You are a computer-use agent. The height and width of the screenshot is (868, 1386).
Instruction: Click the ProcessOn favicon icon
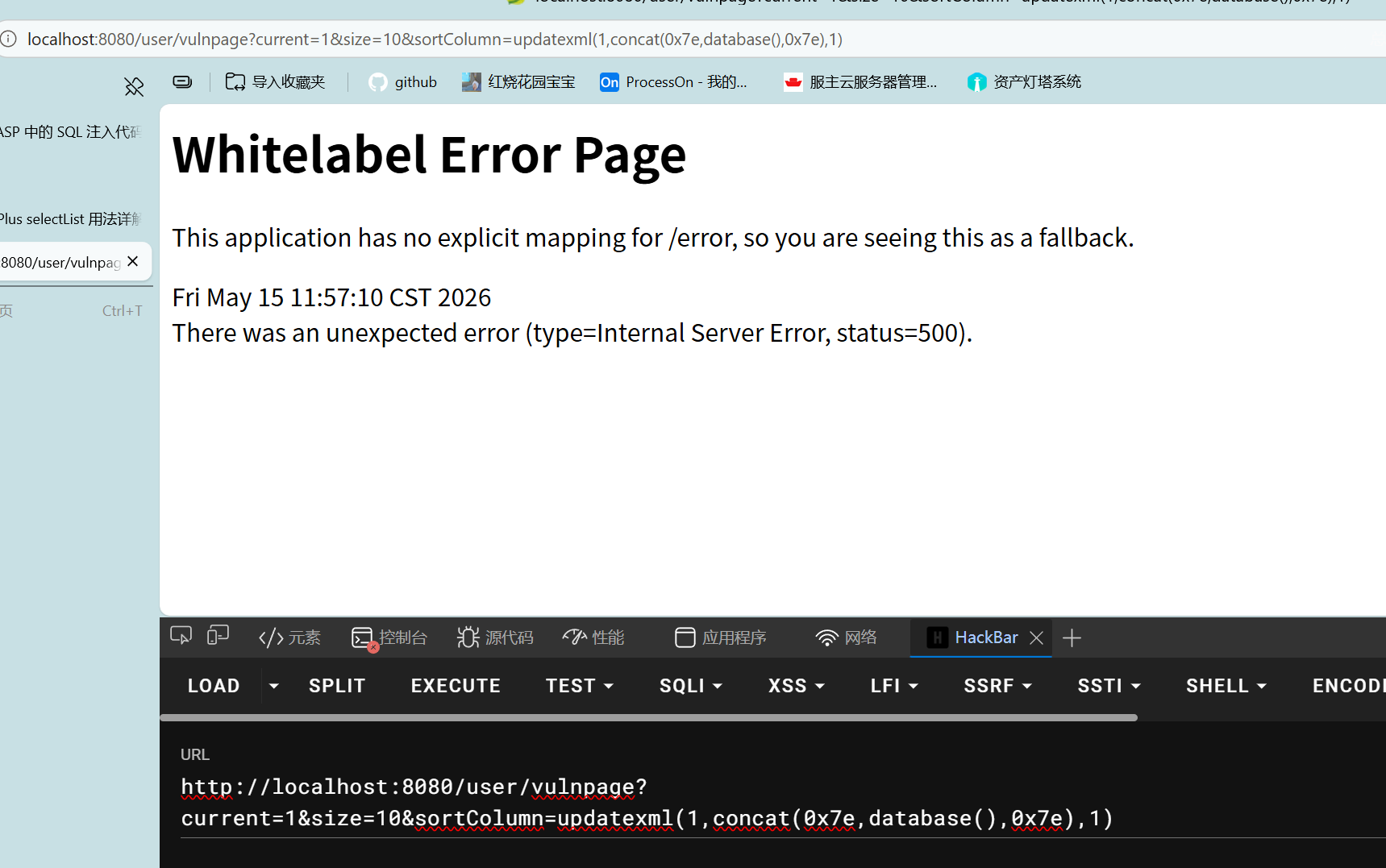pyautogui.click(x=610, y=82)
